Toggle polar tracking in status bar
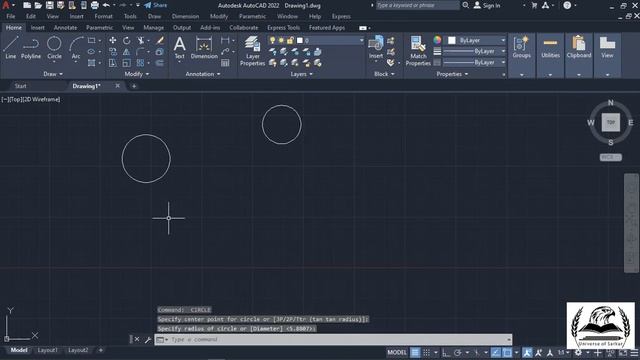640x360 pixels. click(458, 353)
